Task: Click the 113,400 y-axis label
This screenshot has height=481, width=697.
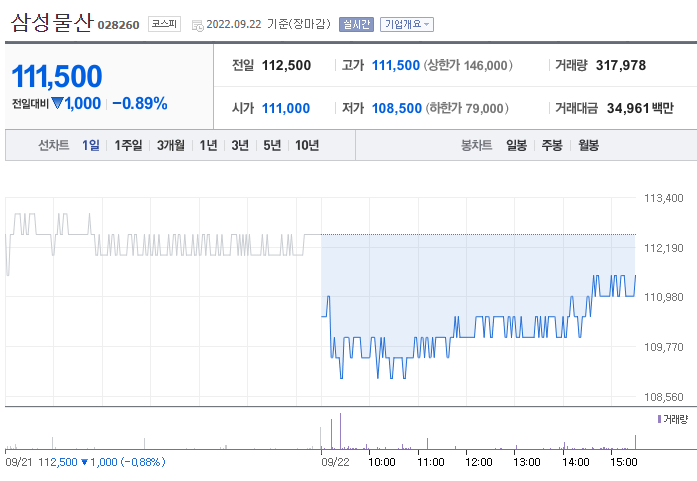Action: [664, 198]
